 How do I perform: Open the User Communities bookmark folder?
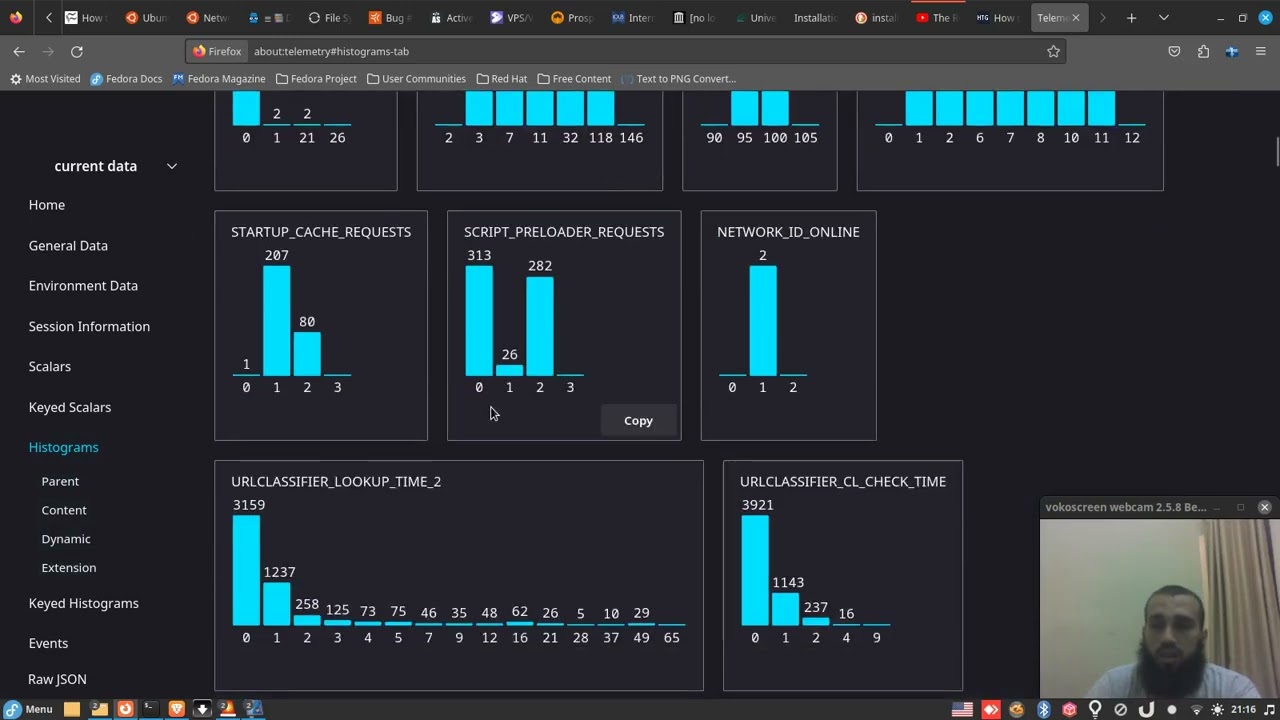click(416, 78)
